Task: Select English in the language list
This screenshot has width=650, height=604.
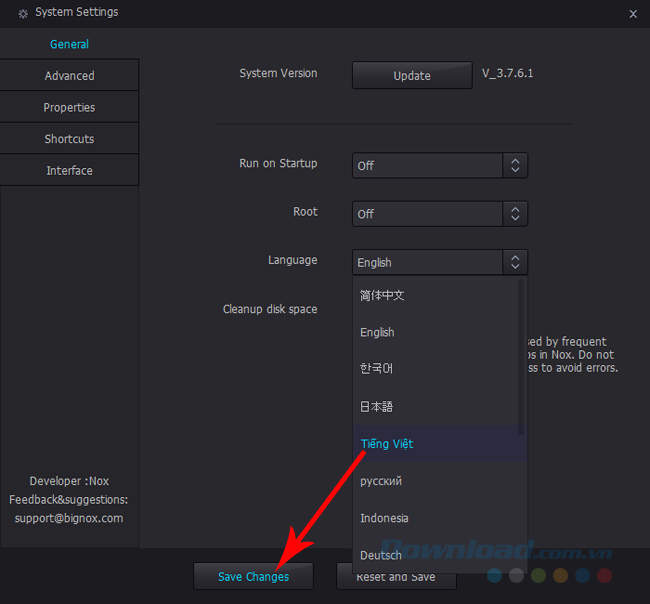Action: click(x=436, y=332)
